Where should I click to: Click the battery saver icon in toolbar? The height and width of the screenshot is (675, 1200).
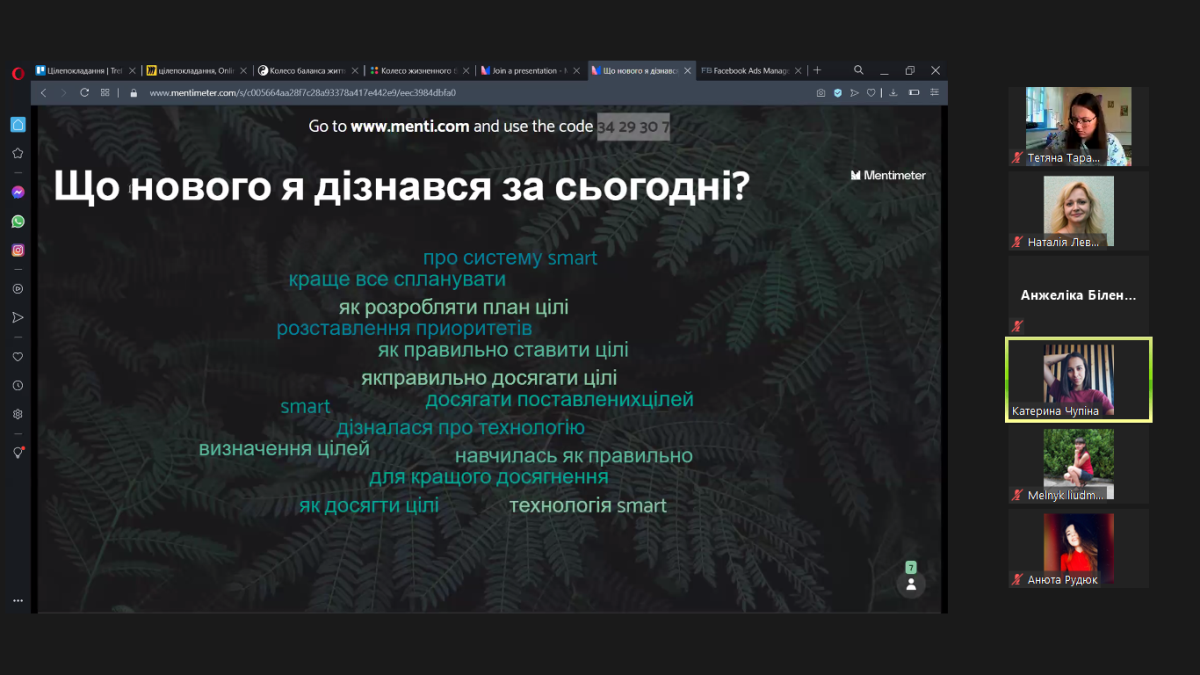tap(913, 93)
